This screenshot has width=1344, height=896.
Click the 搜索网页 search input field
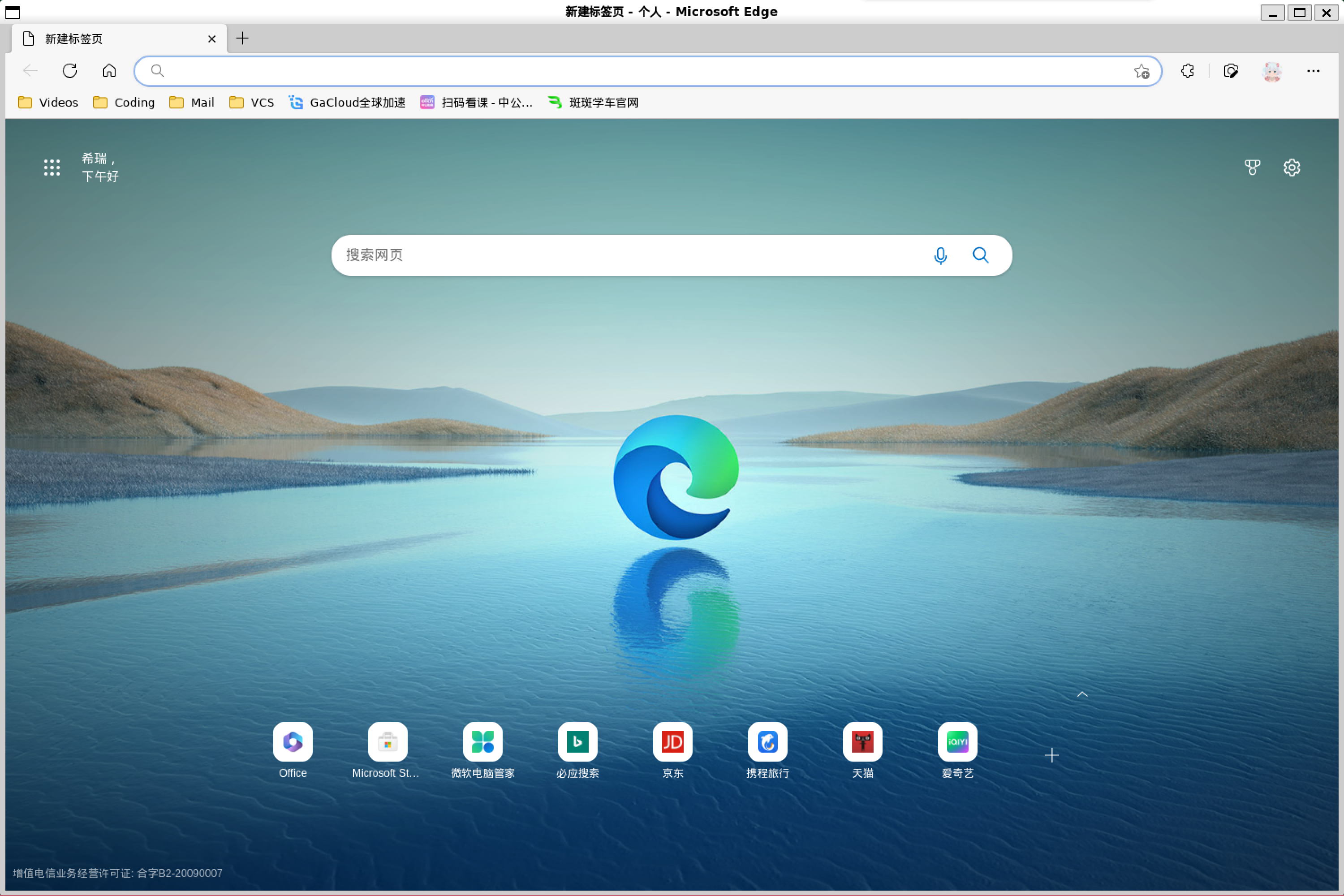pos(629,255)
